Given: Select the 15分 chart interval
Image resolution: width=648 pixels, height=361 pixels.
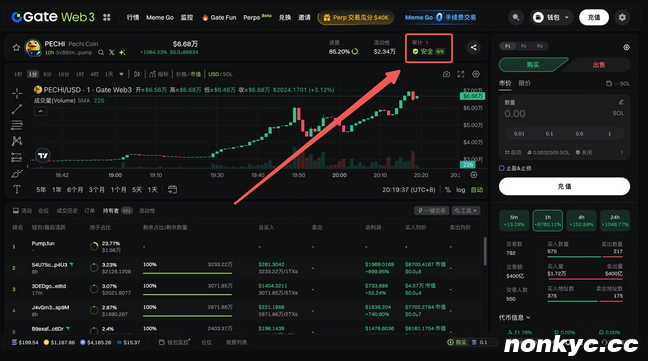Looking at the screenshot, I should (x=63, y=74).
